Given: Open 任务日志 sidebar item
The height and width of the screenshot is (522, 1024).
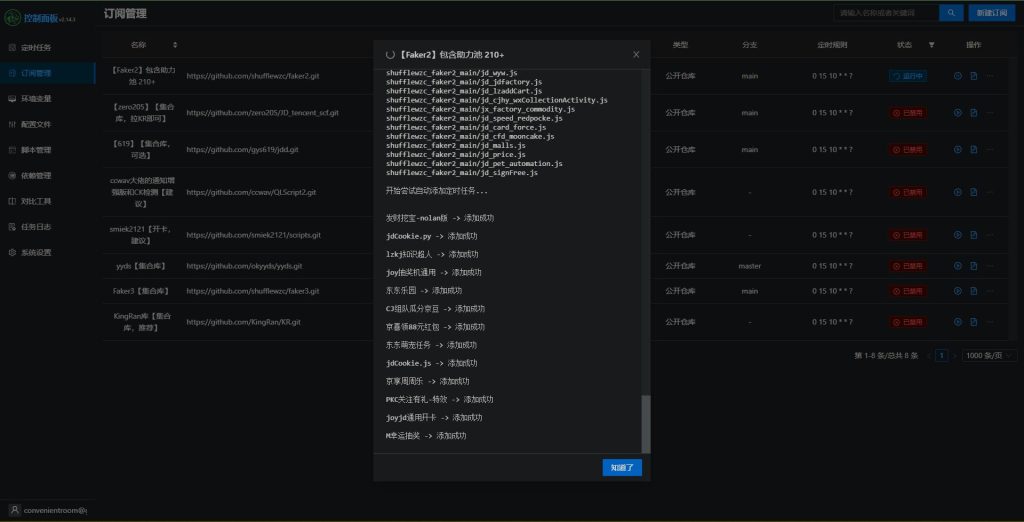Looking at the screenshot, I should point(47,227).
